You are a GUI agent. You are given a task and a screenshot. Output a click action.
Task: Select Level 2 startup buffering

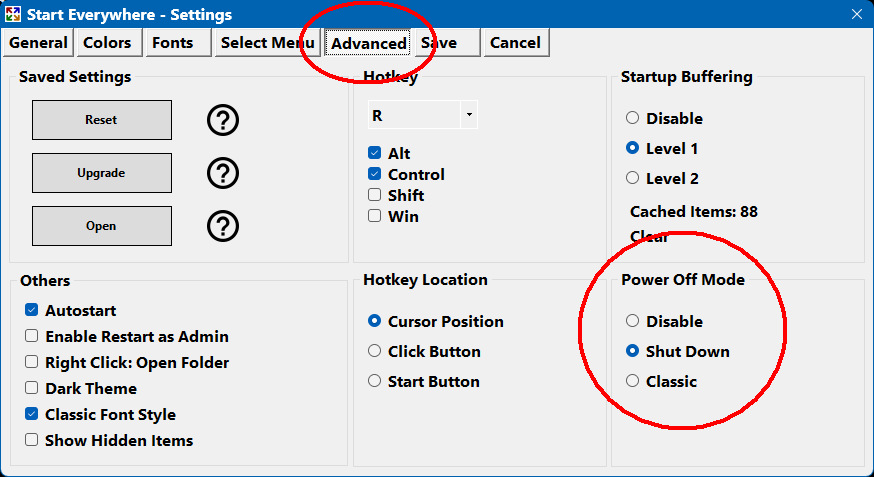point(632,178)
